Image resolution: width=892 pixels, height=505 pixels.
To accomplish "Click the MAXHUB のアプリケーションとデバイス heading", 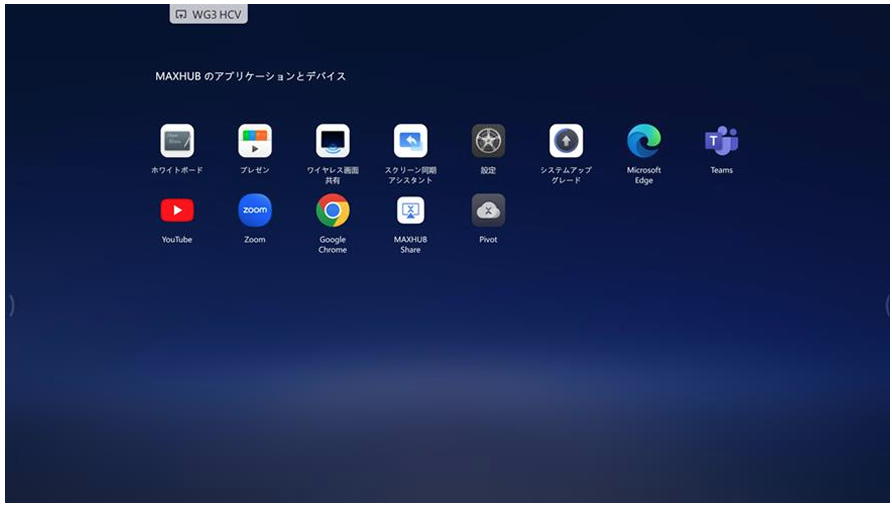I will pos(251,76).
